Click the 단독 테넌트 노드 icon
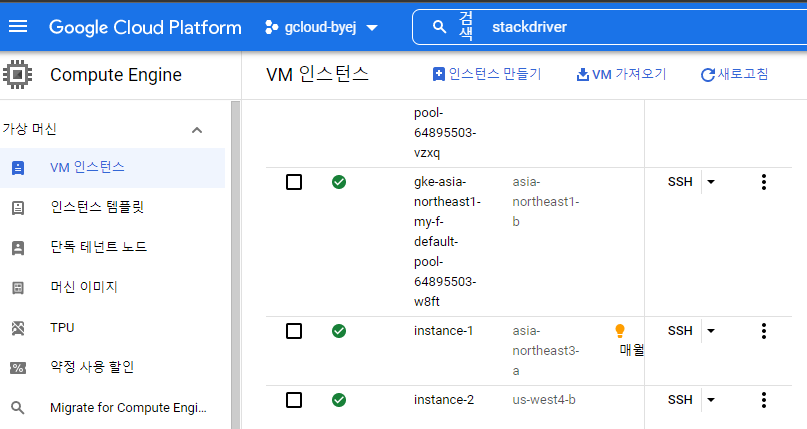 pyautogui.click(x=18, y=247)
